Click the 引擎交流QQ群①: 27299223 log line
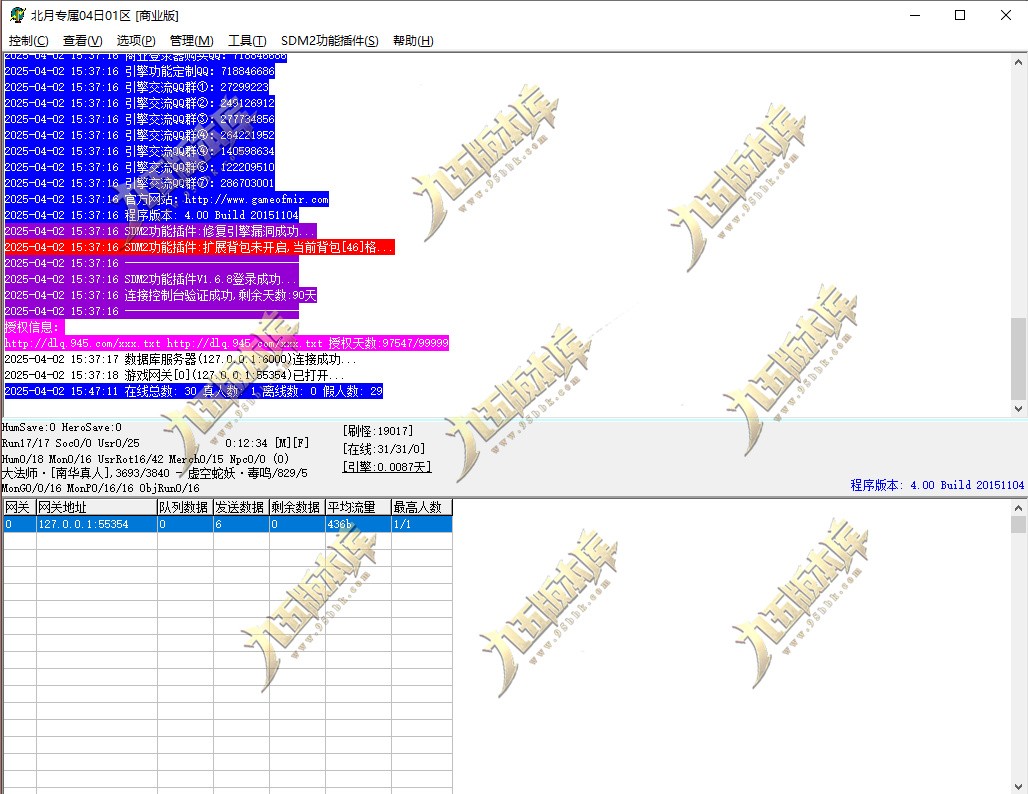 (136, 87)
